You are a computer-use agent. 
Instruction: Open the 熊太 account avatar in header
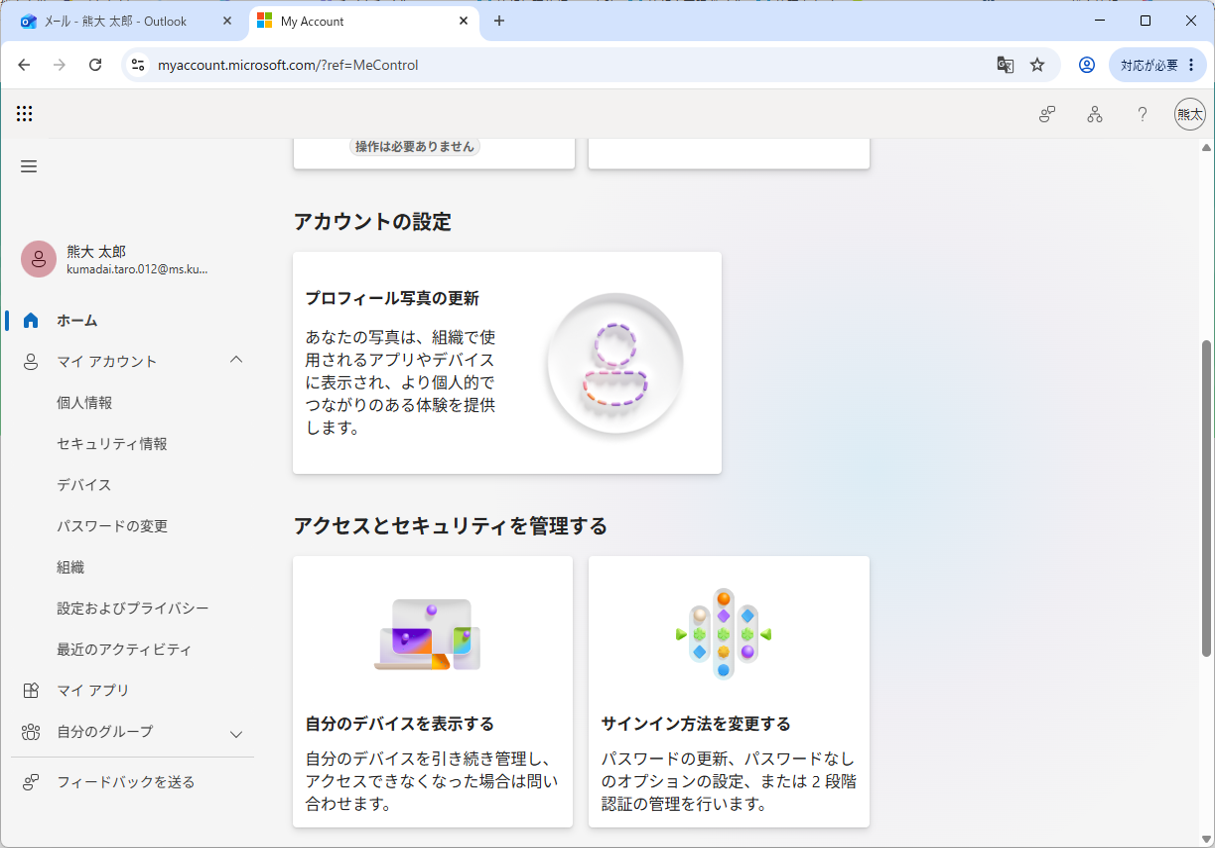(x=1190, y=114)
